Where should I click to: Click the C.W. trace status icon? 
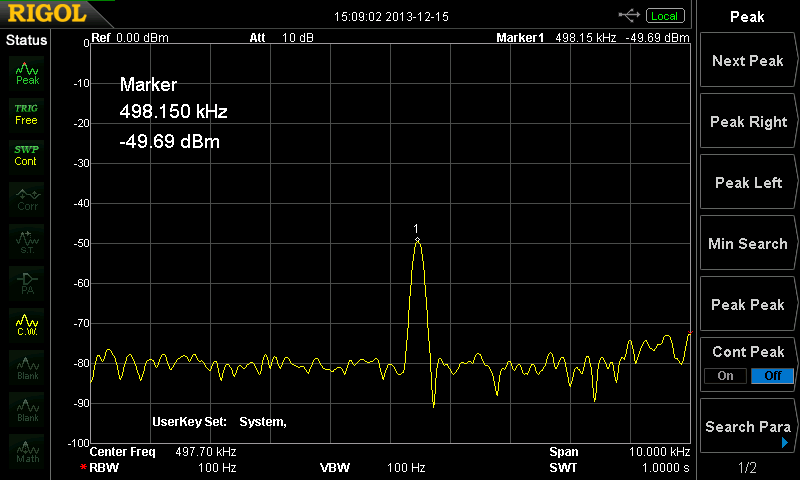click(x=27, y=325)
